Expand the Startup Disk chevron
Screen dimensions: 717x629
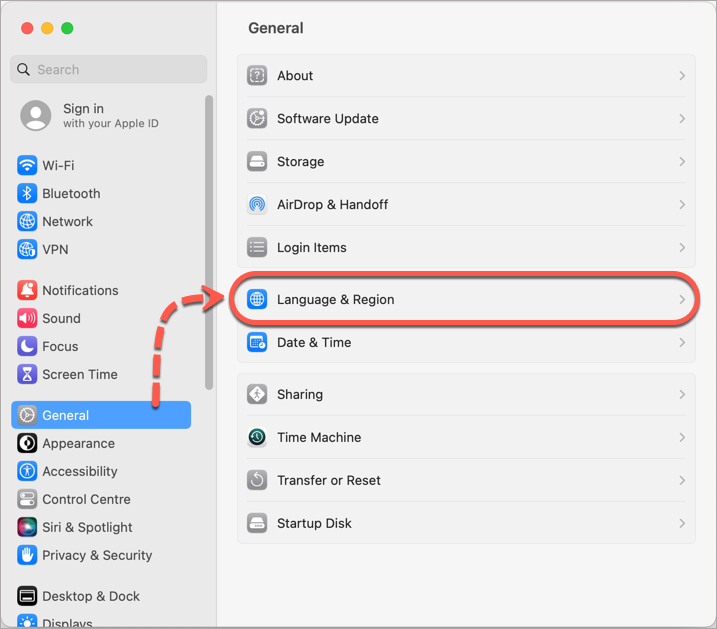click(682, 523)
